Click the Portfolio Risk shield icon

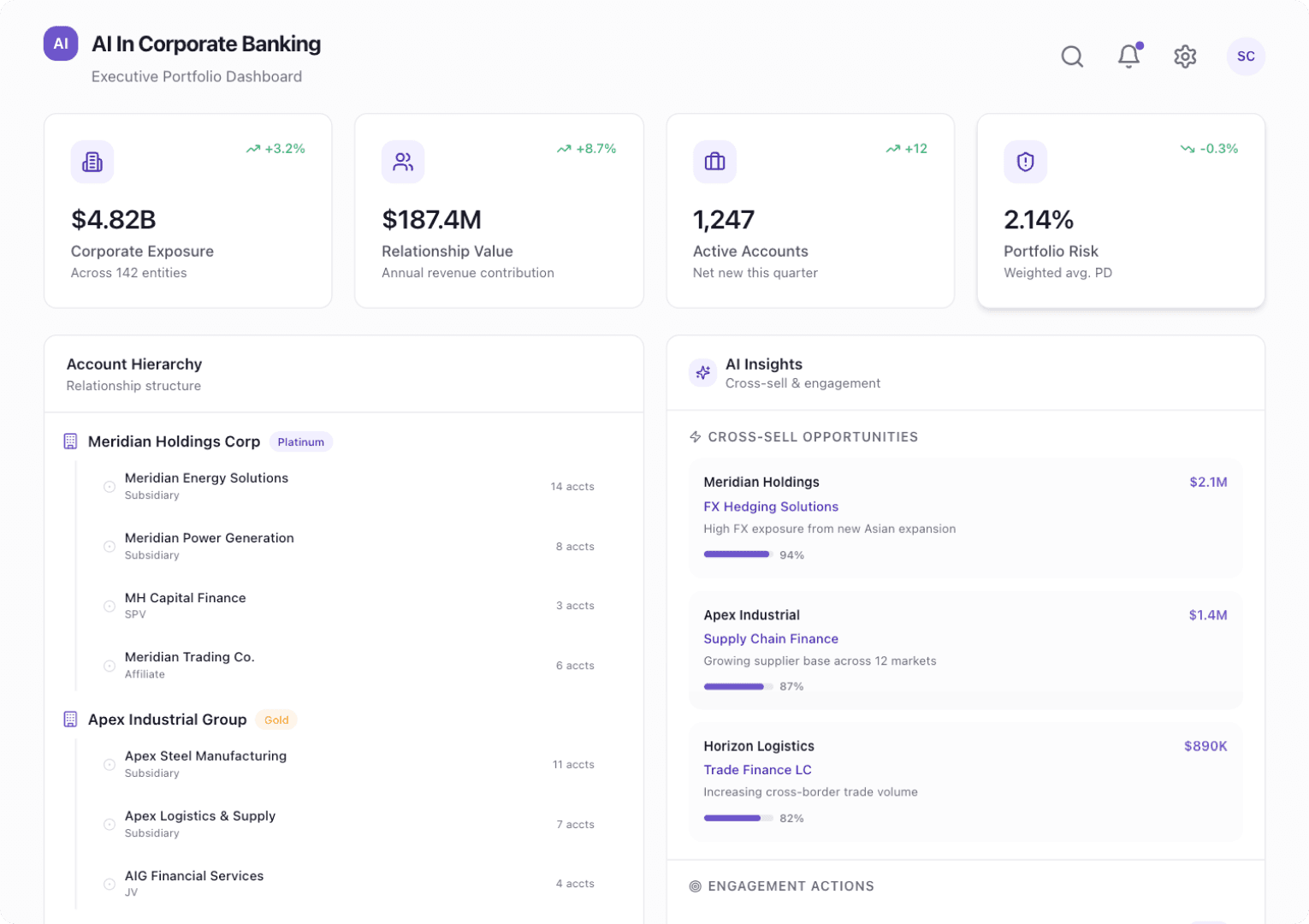pos(1025,162)
